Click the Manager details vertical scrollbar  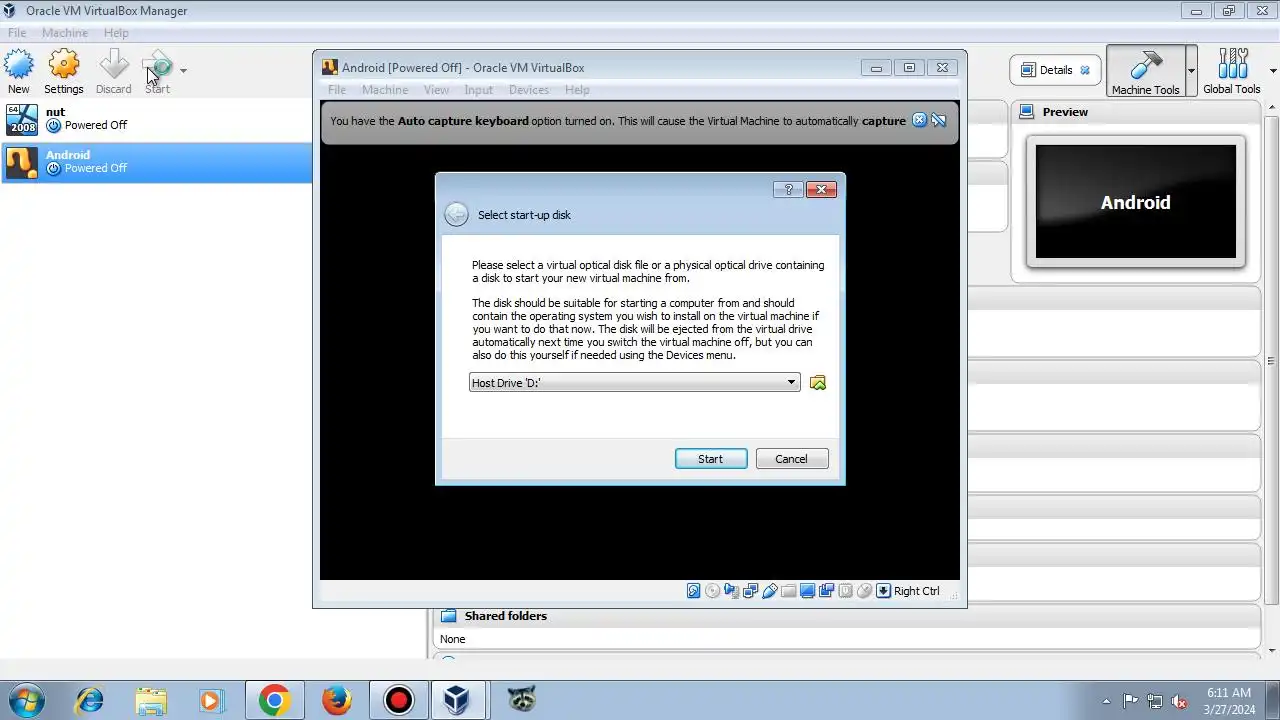1272,360
